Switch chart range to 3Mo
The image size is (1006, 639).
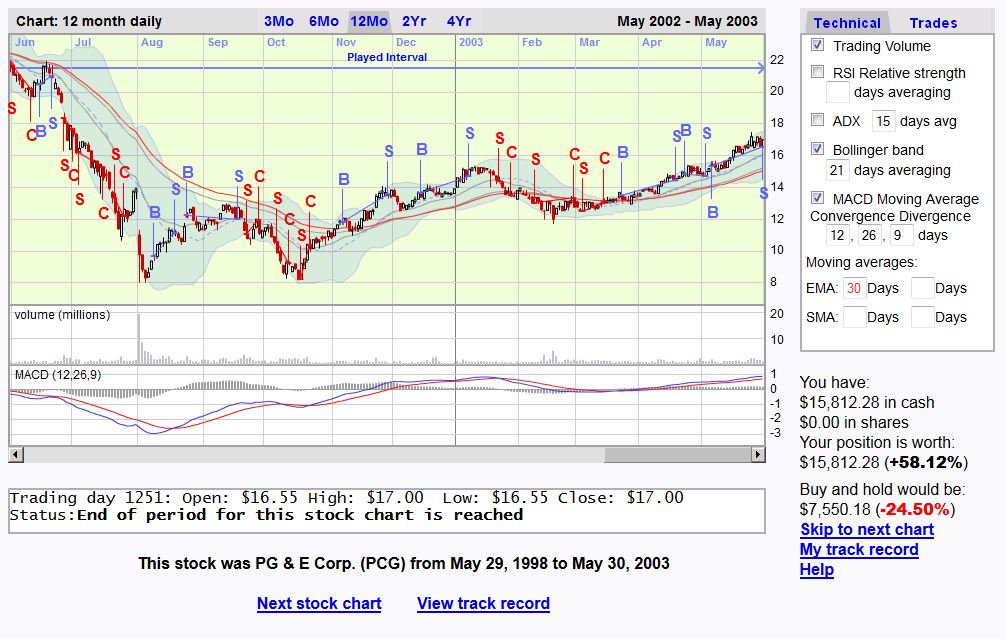[x=278, y=21]
